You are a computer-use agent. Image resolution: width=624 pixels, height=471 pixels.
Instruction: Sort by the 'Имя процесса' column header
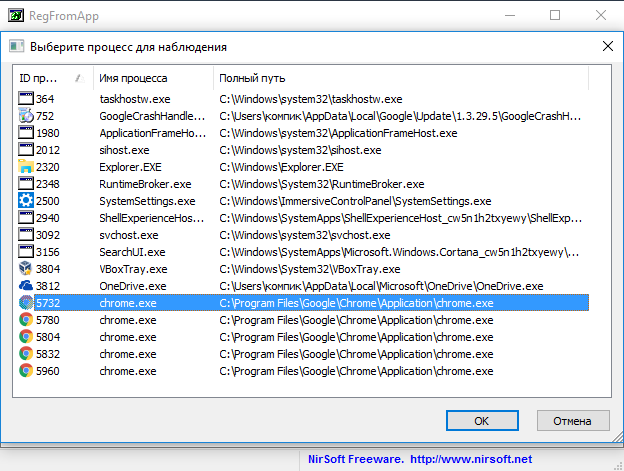tap(154, 78)
